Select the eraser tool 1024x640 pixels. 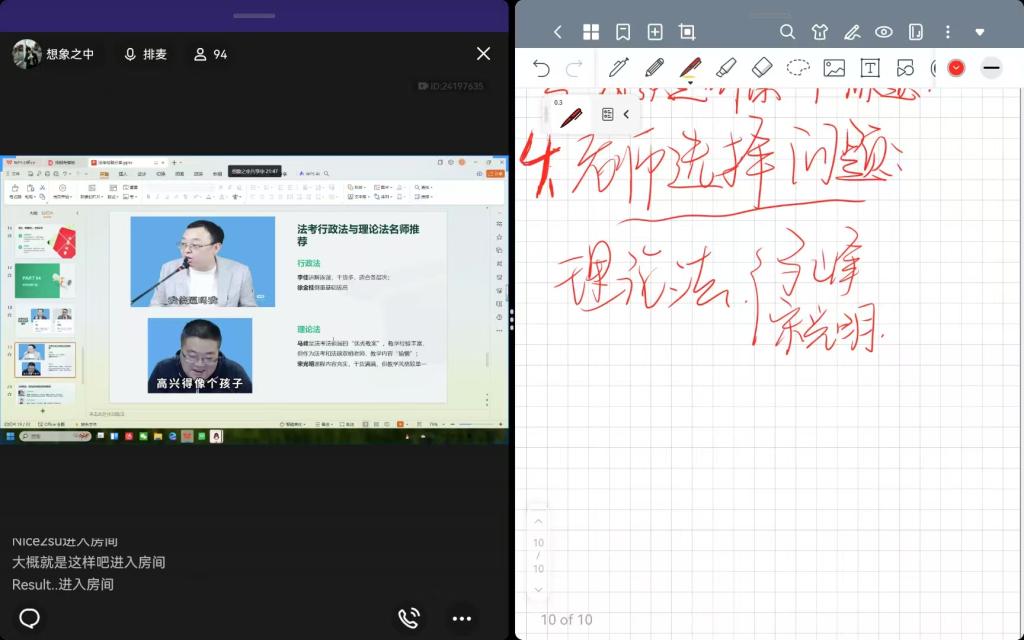pyautogui.click(x=762, y=68)
